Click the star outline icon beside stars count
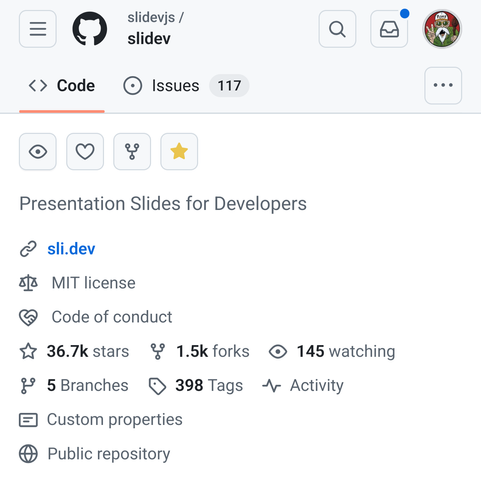Viewport: 481px width, 479px height. pos(28,351)
